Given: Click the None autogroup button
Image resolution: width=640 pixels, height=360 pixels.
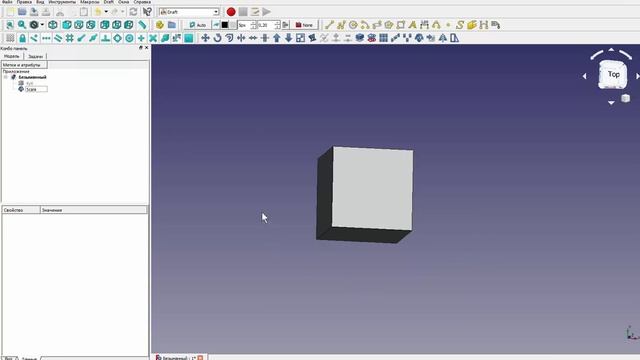Looking at the screenshot, I should (304, 25).
